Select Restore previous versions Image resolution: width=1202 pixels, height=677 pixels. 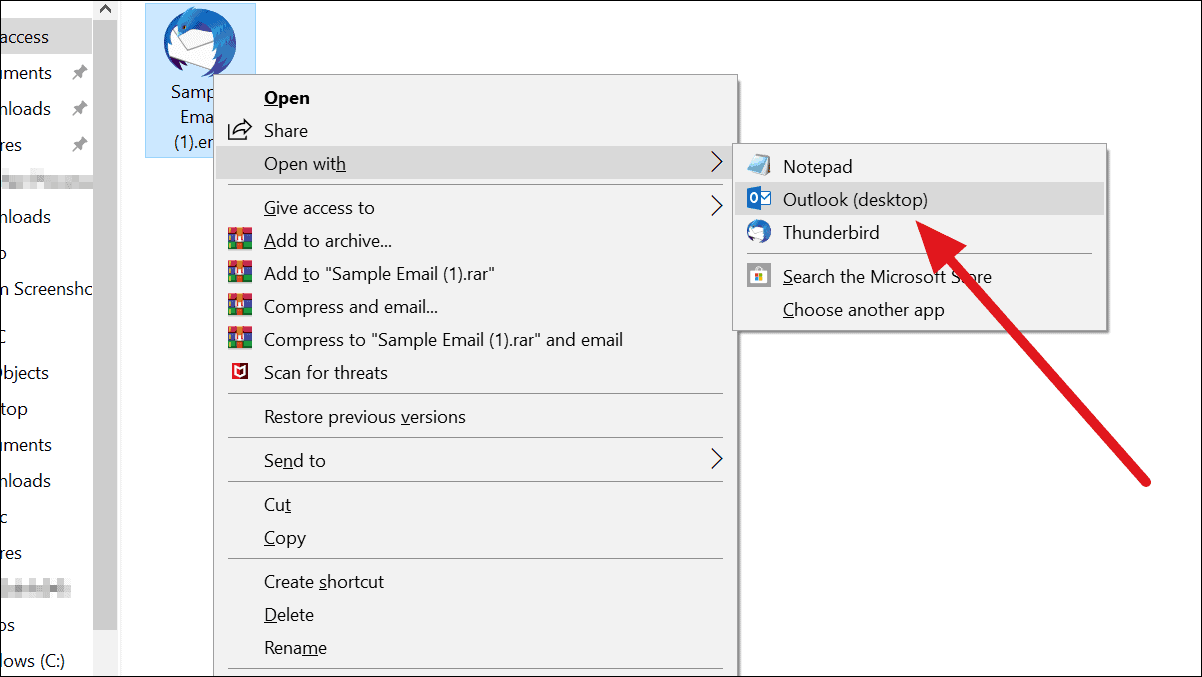[365, 416]
